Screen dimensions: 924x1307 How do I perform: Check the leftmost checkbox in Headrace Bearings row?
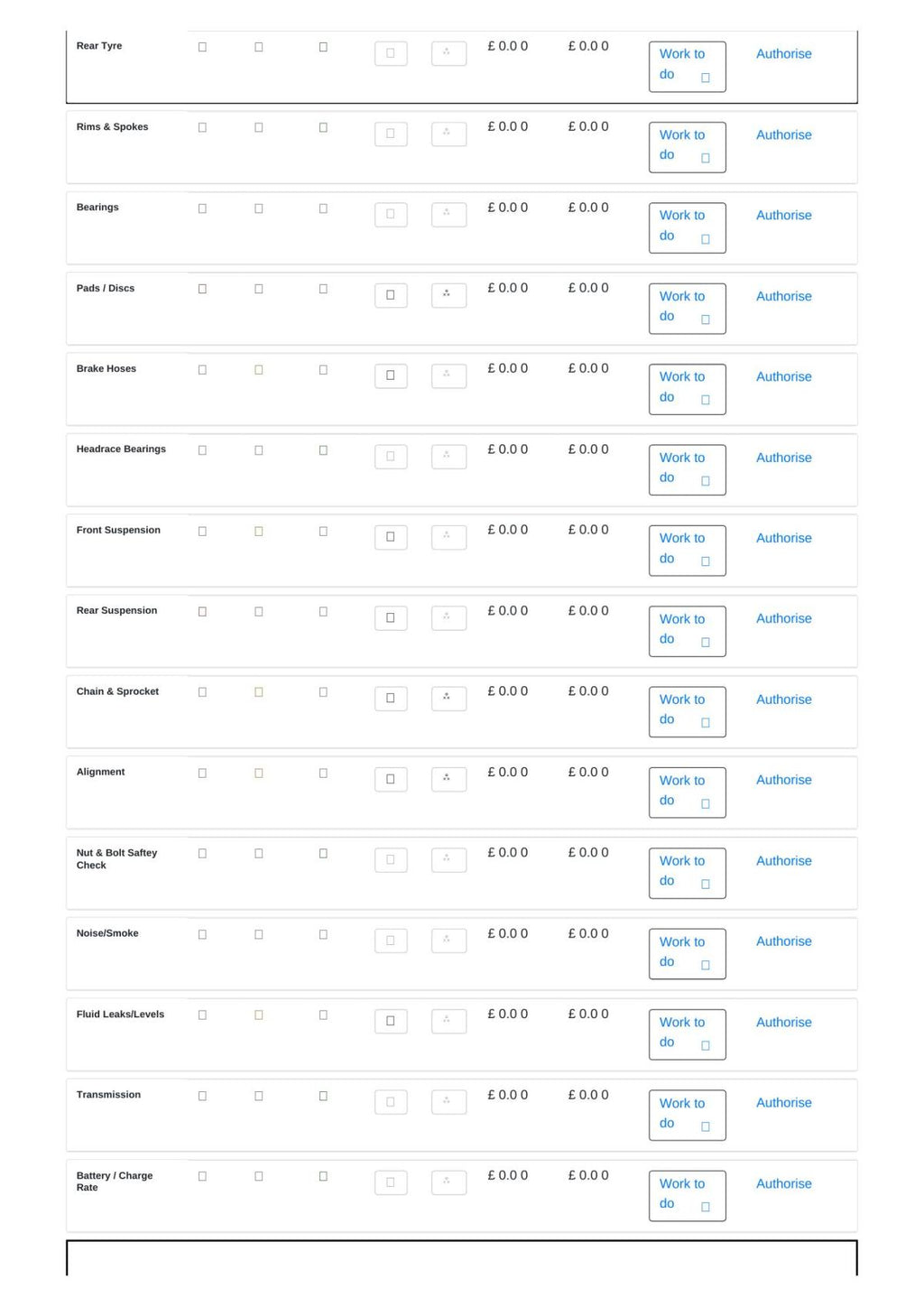202,450
